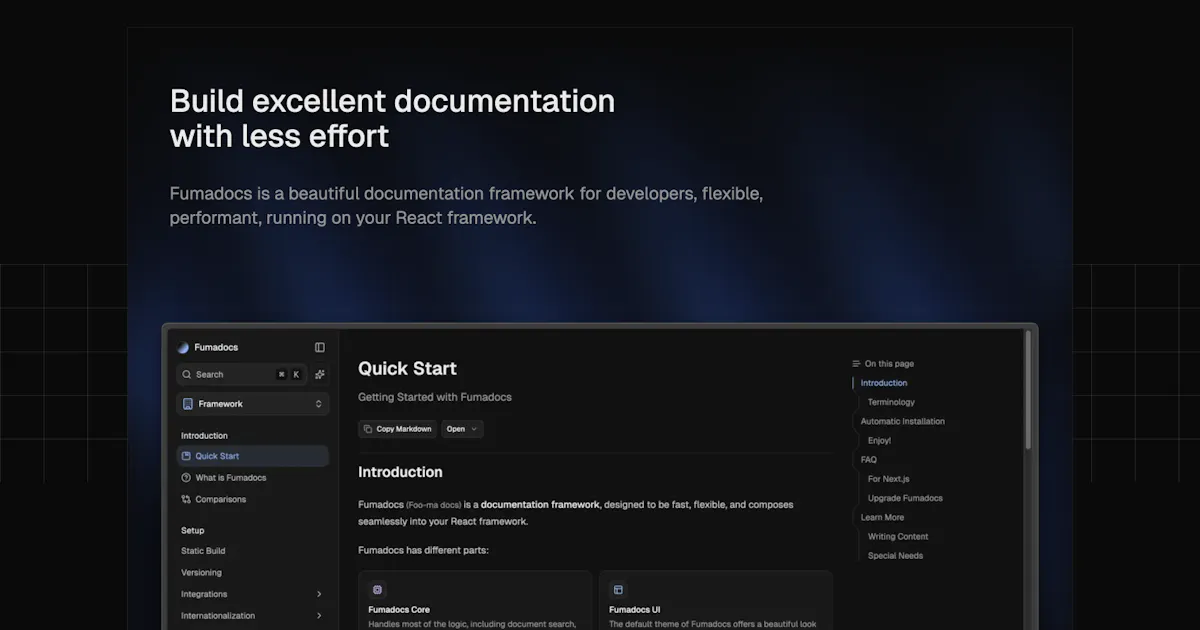
Task: Jump to Terminology in page outline
Action: [x=891, y=402]
